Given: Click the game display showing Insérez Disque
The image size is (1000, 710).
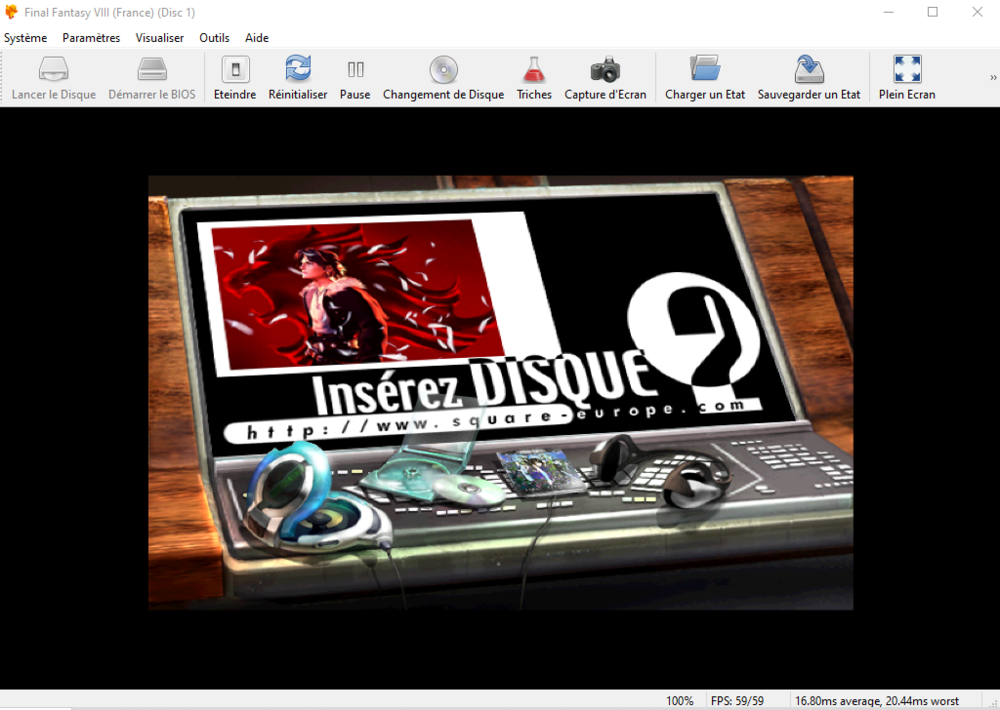Looking at the screenshot, I should (500, 393).
